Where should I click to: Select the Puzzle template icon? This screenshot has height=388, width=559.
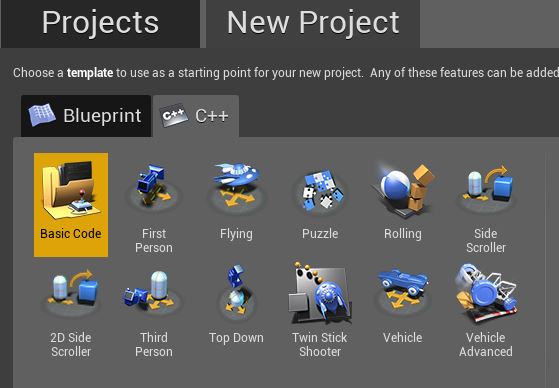tap(320, 190)
